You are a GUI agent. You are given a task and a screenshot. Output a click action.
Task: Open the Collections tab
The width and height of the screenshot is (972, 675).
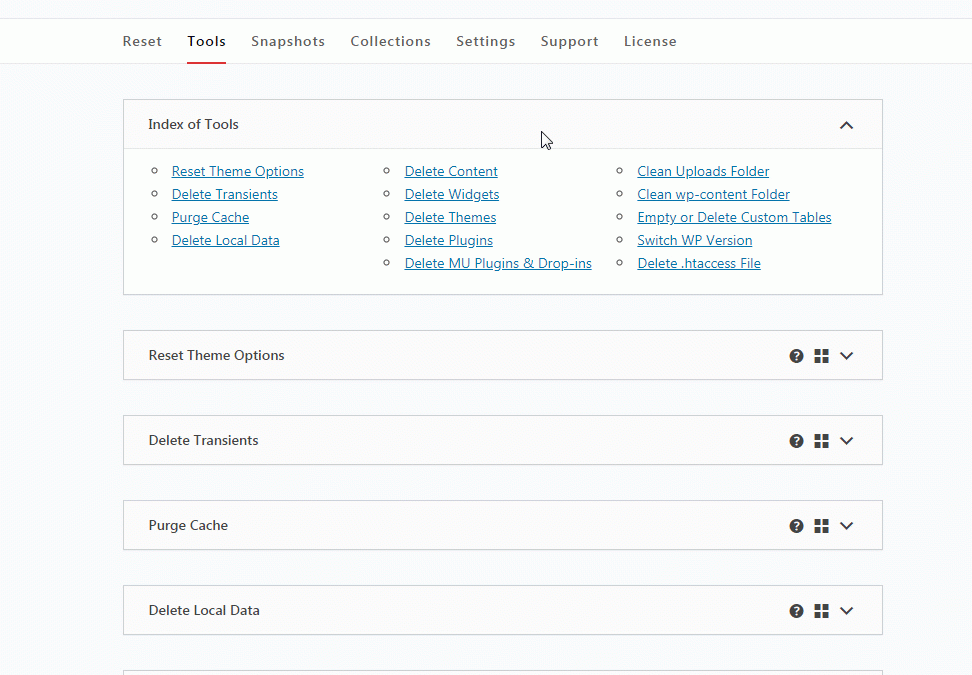tap(390, 41)
